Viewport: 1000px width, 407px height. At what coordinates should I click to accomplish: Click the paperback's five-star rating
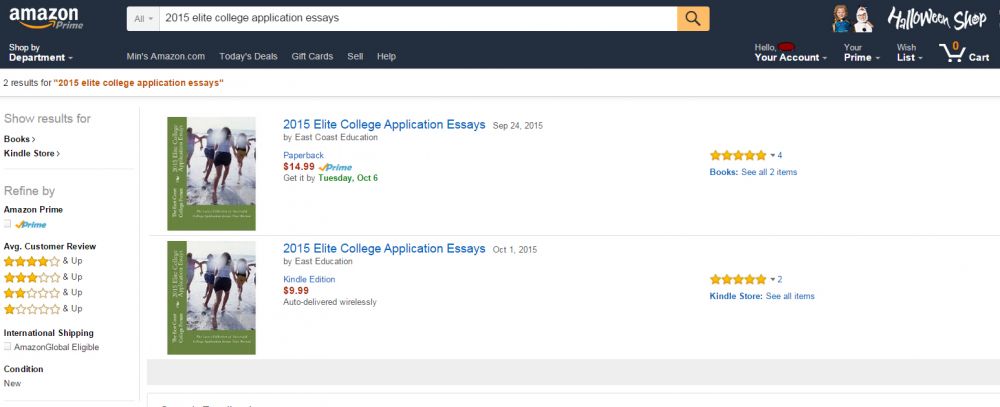pos(737,155)
